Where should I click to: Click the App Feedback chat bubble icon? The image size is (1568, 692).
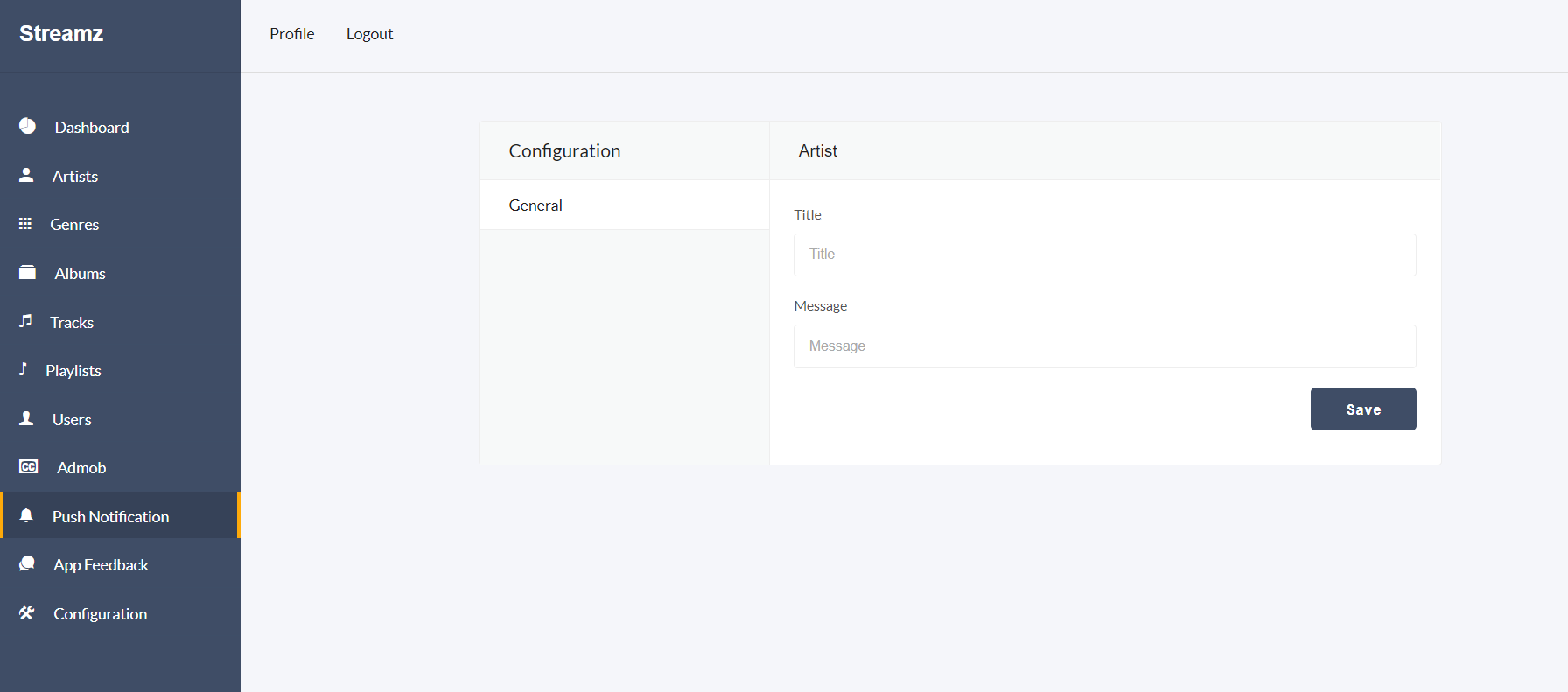tap(27, 564)
